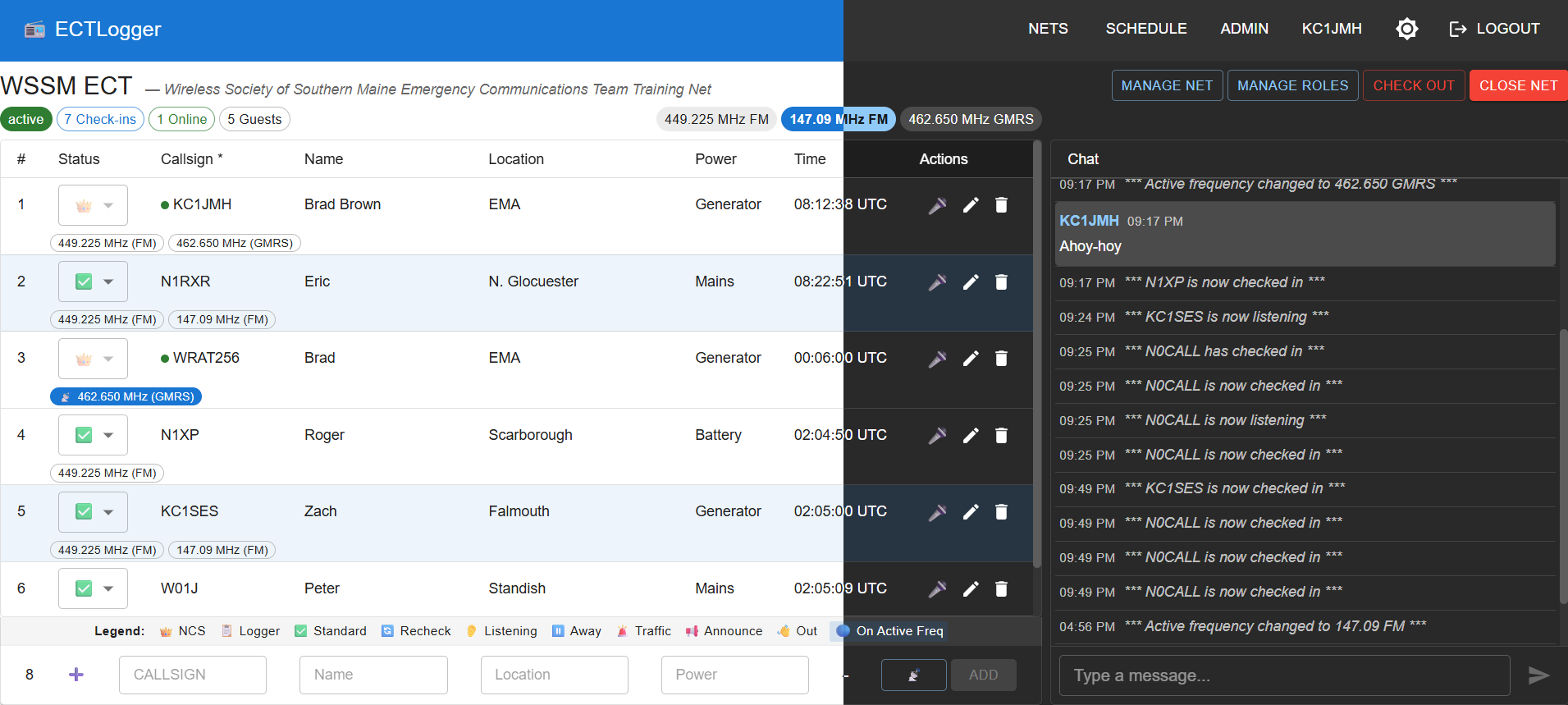Click the microphone icon for W01J
The width and height of the screenshot is (1568, 705).
coord(937,589)
